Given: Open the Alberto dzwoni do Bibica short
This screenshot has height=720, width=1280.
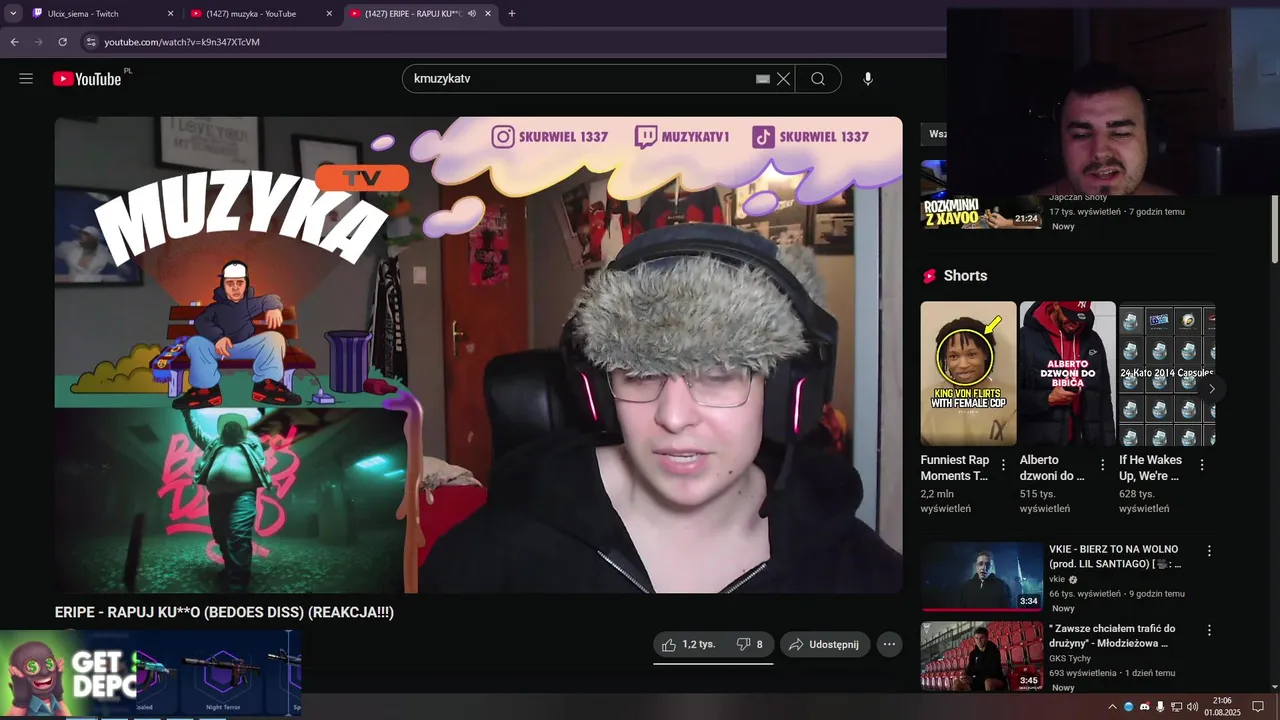Looking at the screenshot, I should (1067, 373).
